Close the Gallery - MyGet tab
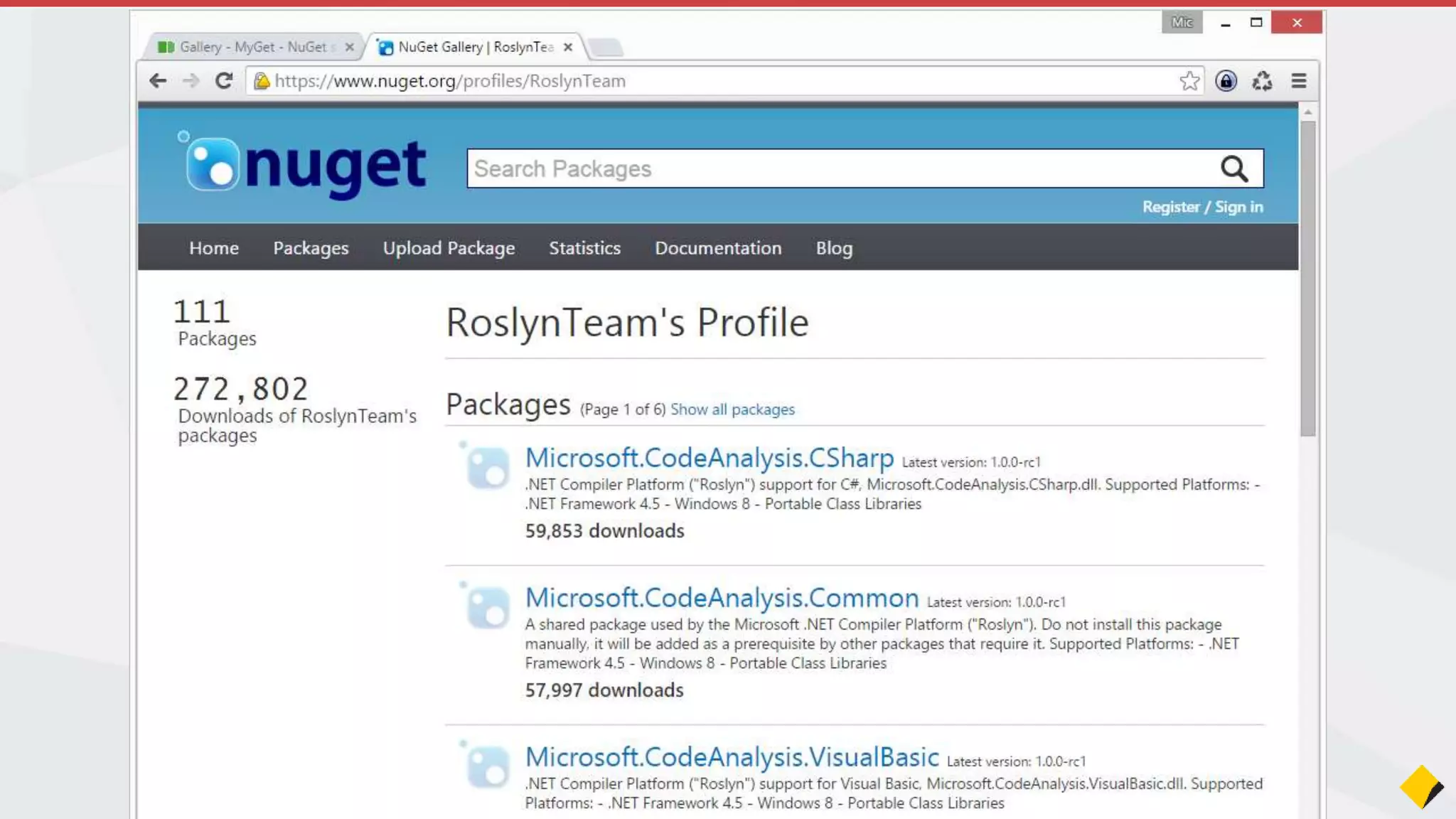This screenshot has width=1456, height=819. pyautogui.click(x=349, y=47)
